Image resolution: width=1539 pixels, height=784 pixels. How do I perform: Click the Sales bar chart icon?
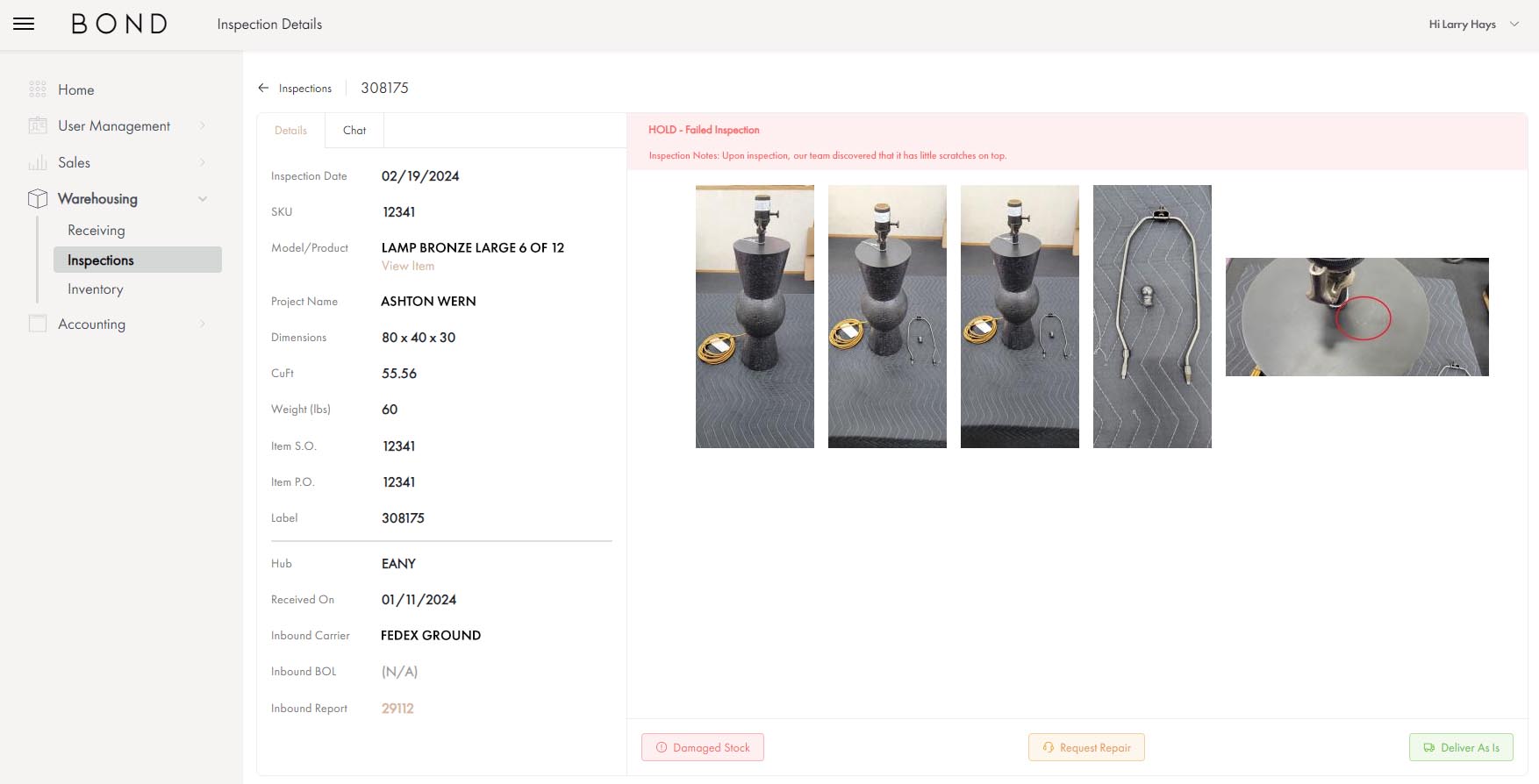[x=38, y=163]
